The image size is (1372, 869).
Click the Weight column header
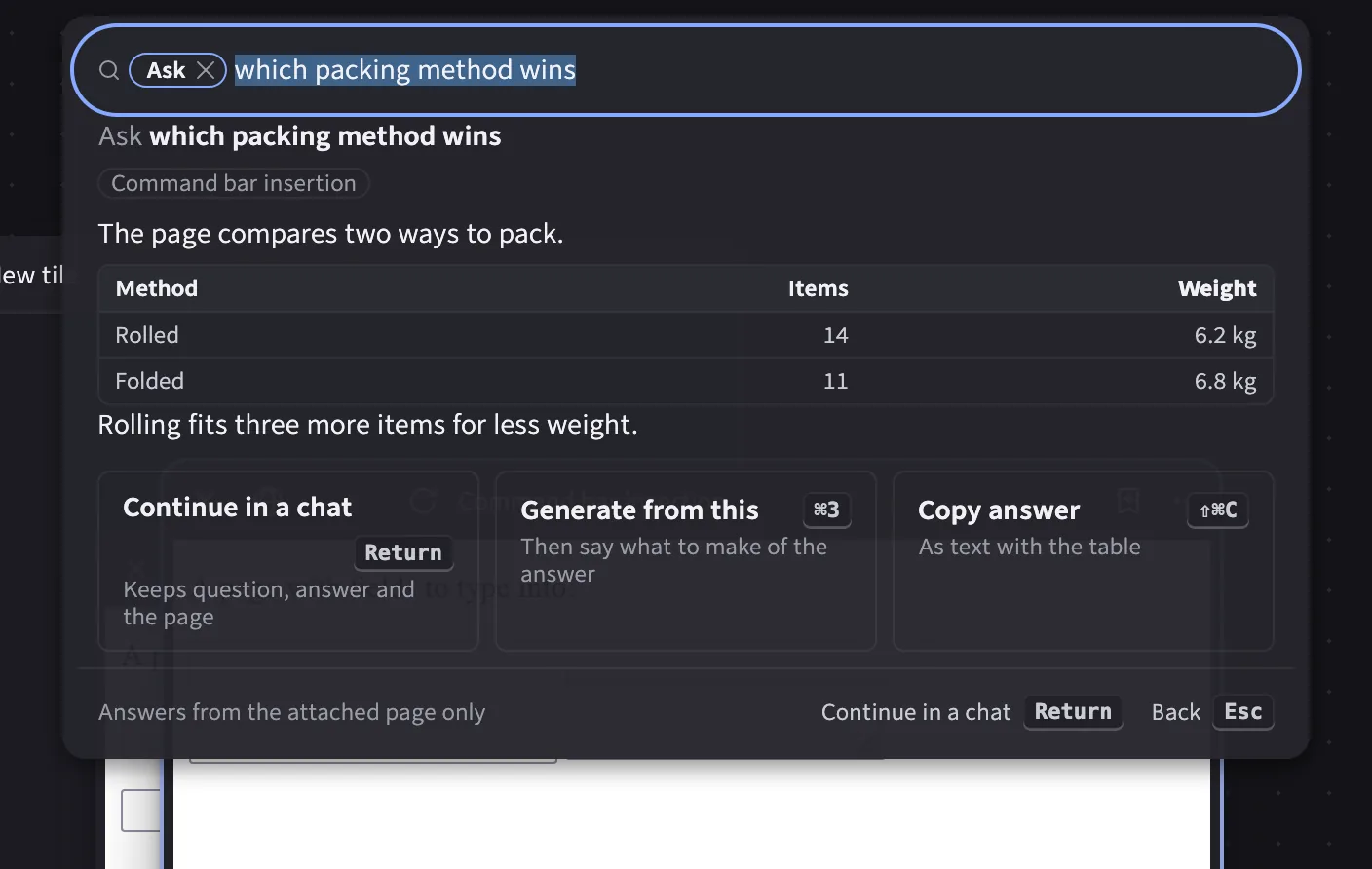pos(1217,288)
